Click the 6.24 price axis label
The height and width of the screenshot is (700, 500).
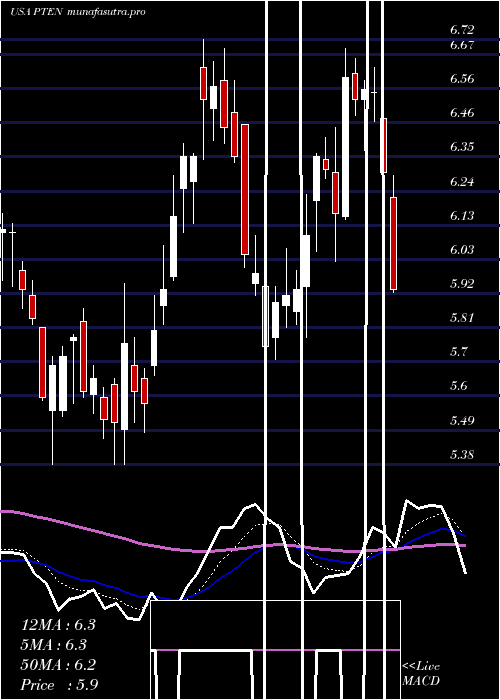pos(462,181)
